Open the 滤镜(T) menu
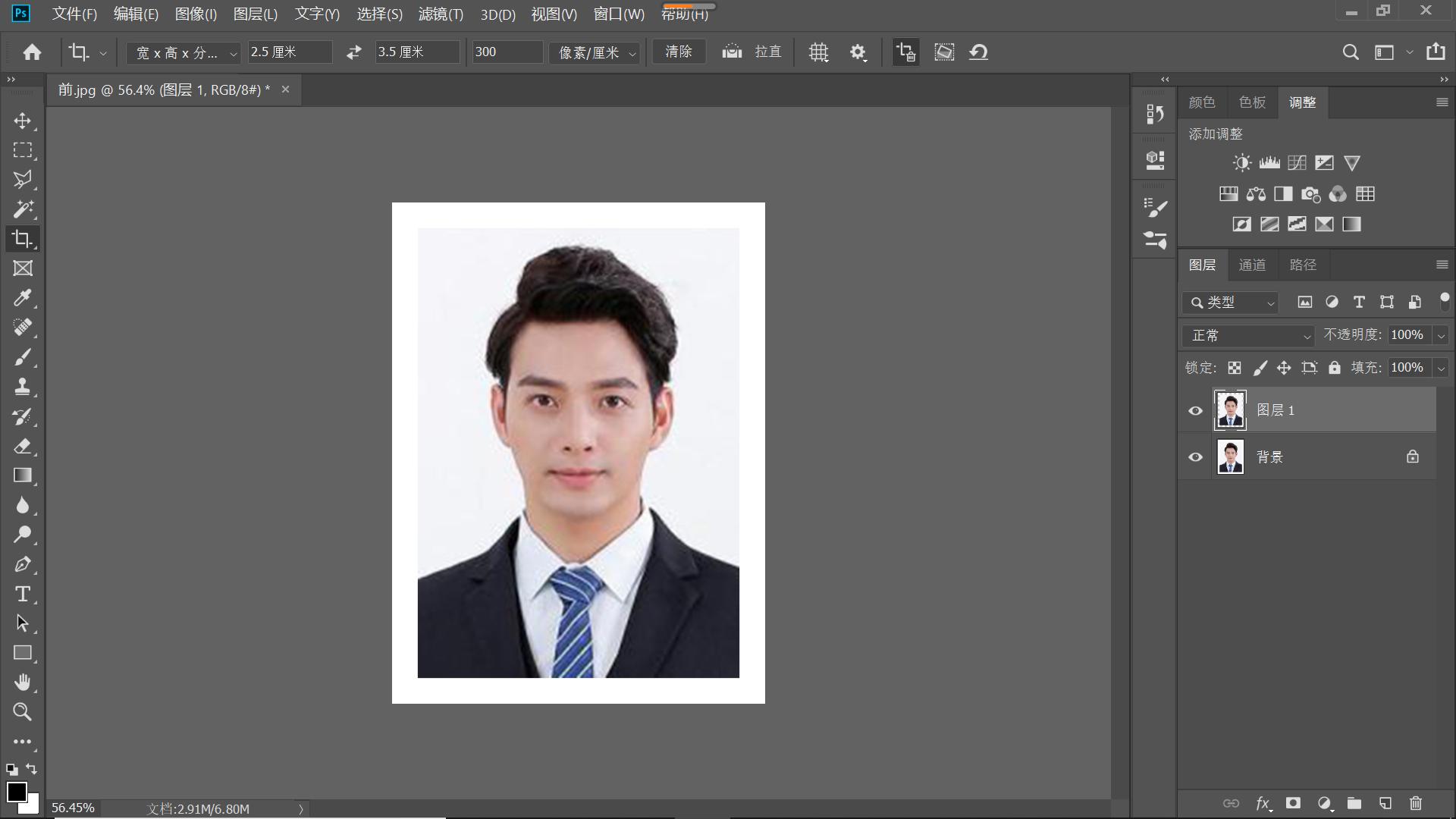This screenshot has height=819, width=1456. [x=440, y=14]
